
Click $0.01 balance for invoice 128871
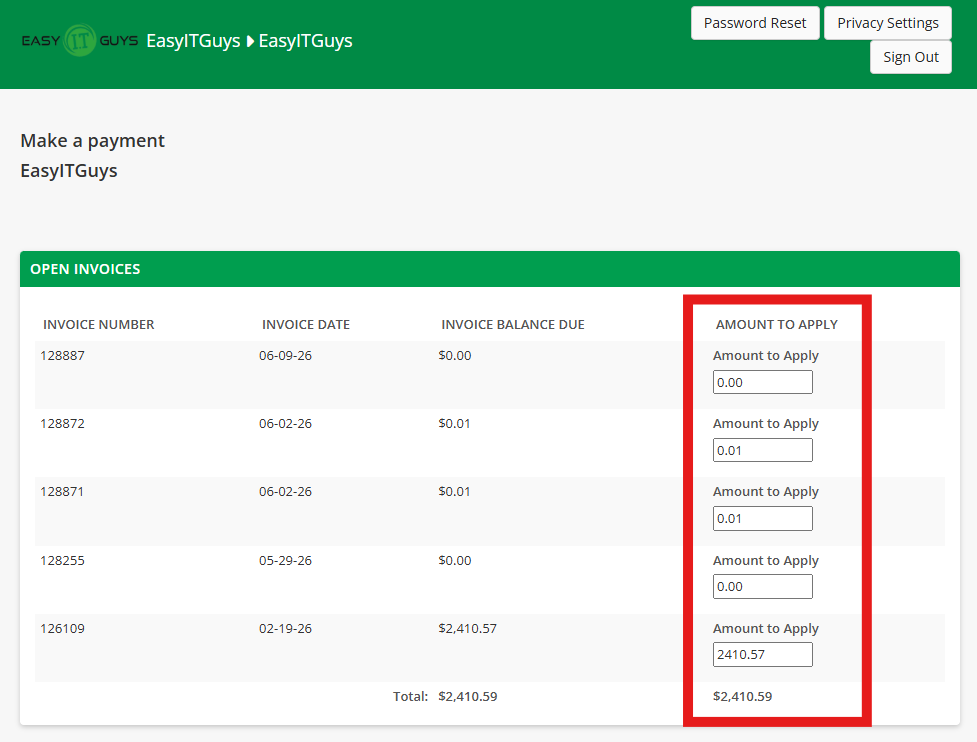tap(454, 492)
